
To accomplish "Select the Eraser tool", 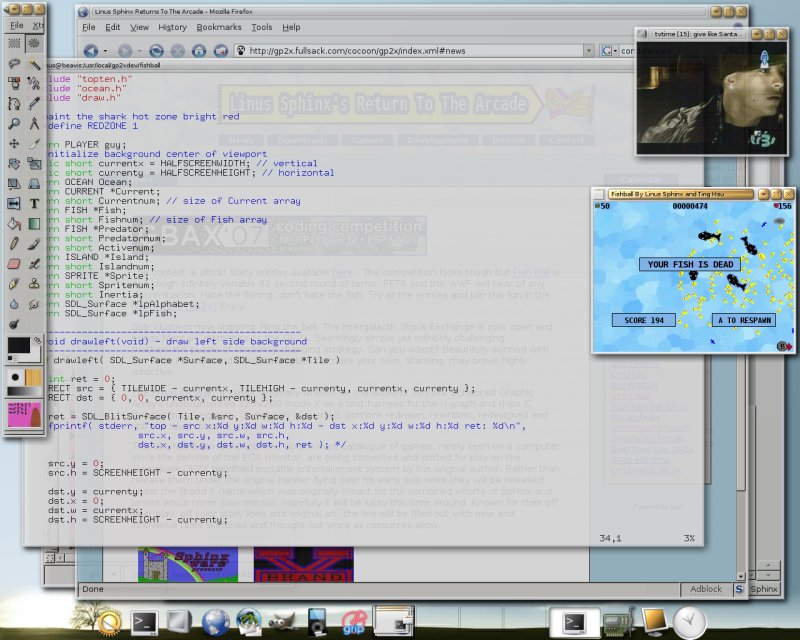I will (x=14, y=263).
